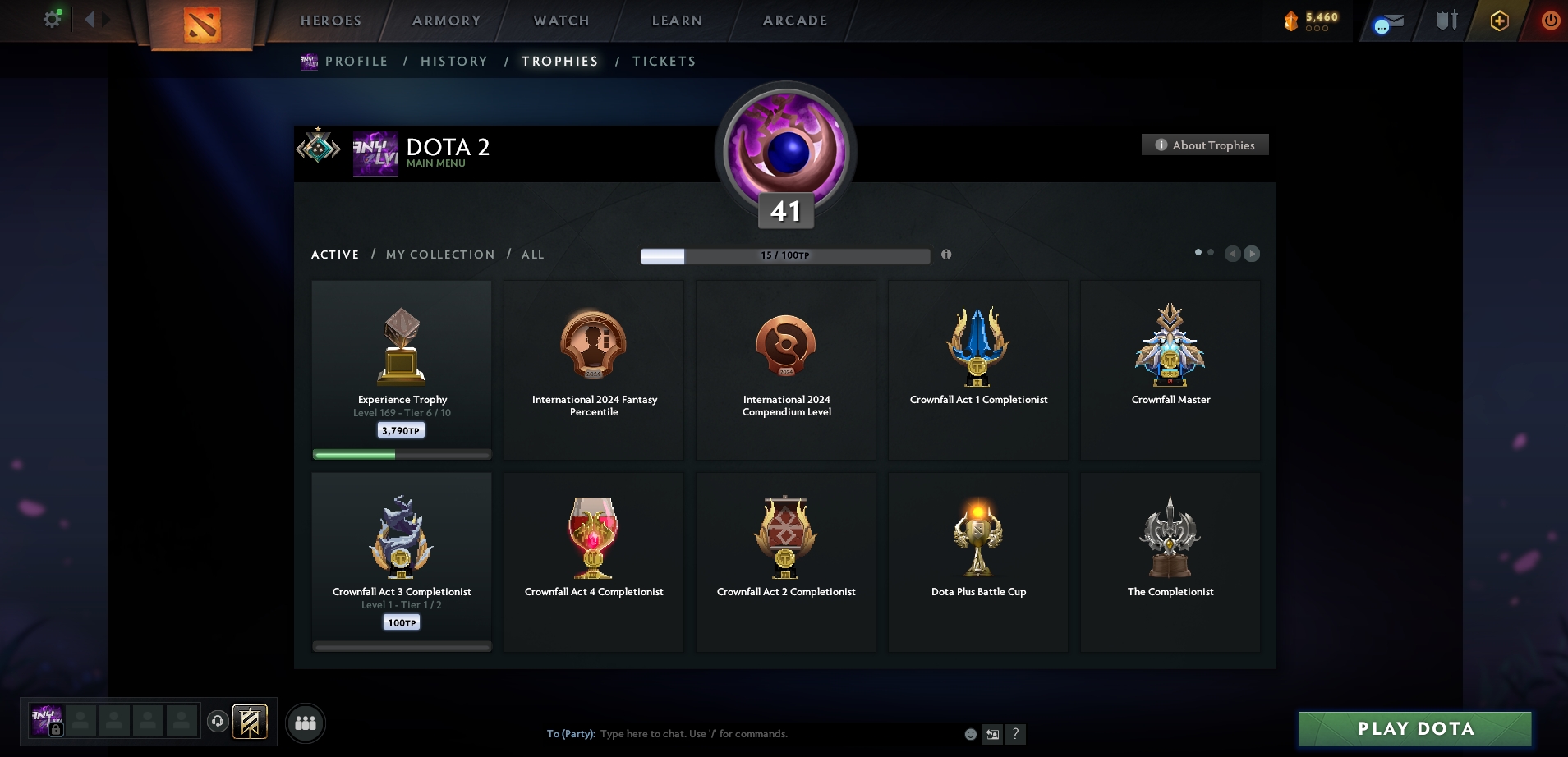The image size is (1568, 757).
Task: Click the About Trophies button
Action: (x=1205, y=145)
